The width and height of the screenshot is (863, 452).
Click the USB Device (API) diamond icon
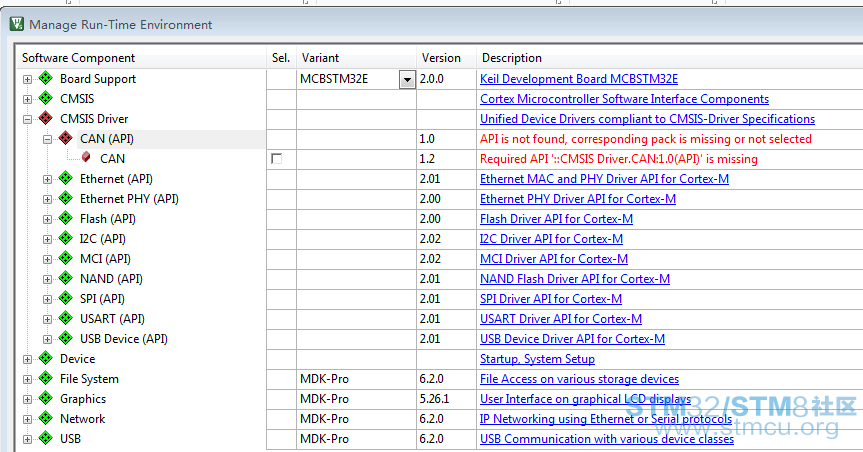click(x=65, y=338)
